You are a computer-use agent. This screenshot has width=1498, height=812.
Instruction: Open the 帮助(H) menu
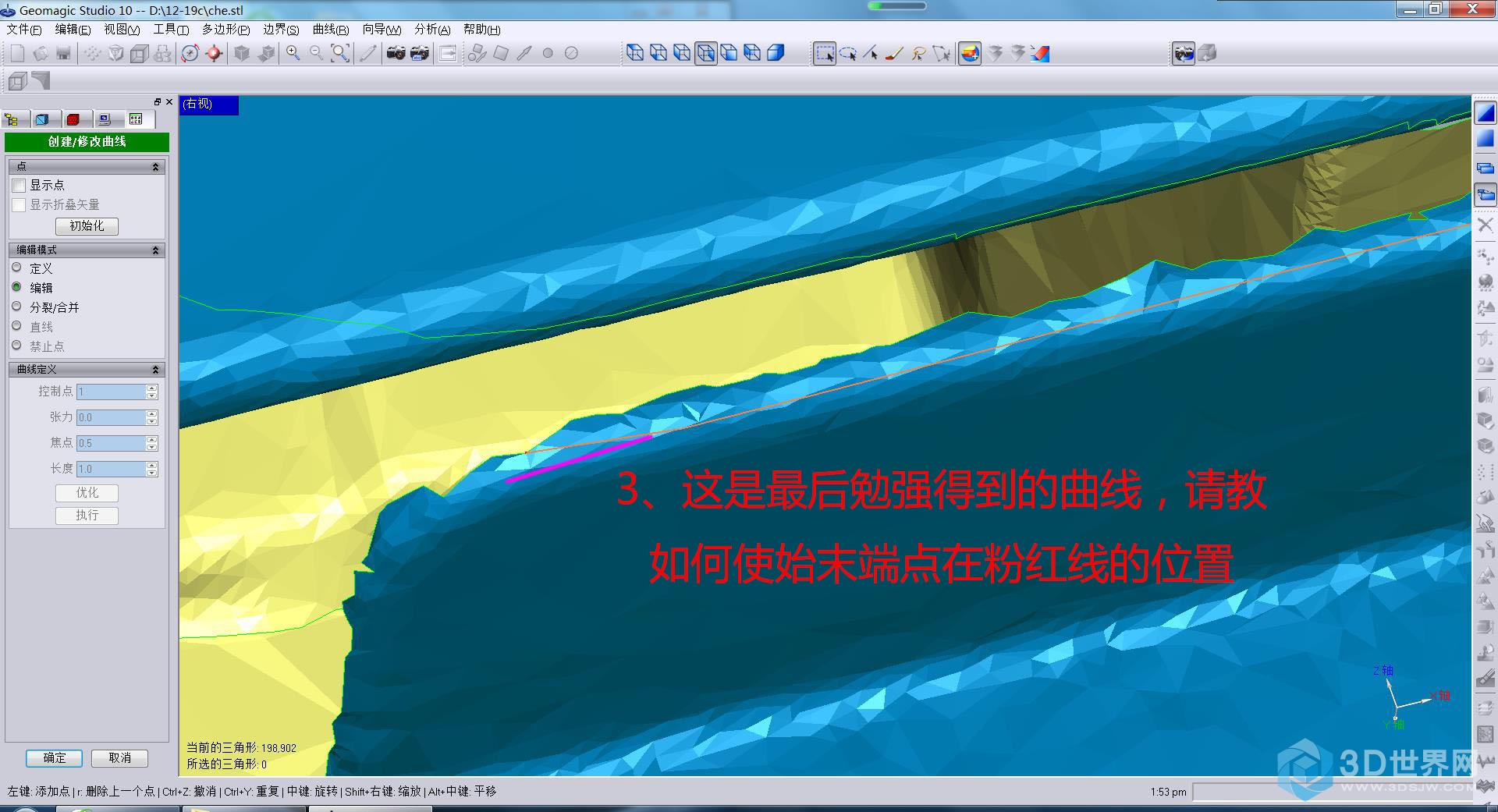pos(481,30)
